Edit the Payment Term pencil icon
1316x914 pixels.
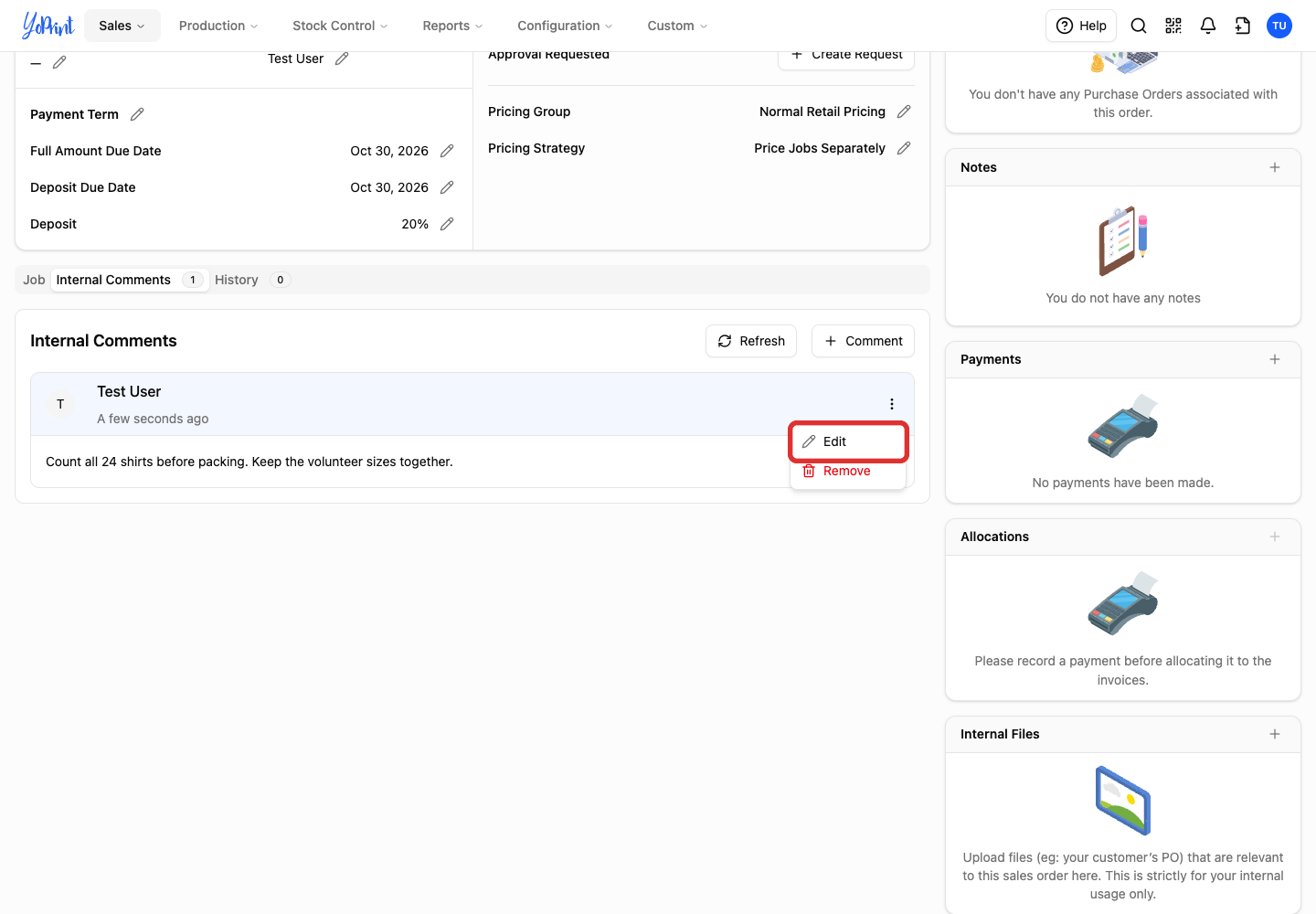pos(137,114)
